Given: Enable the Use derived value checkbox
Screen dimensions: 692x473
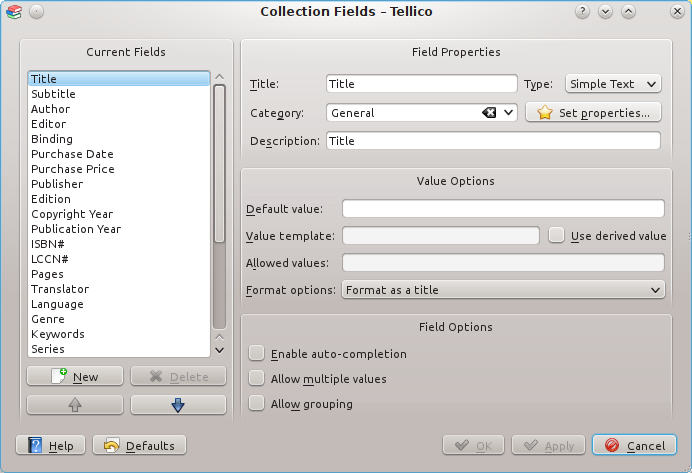Looking at the screenshot, I should [x=557, y=235].
